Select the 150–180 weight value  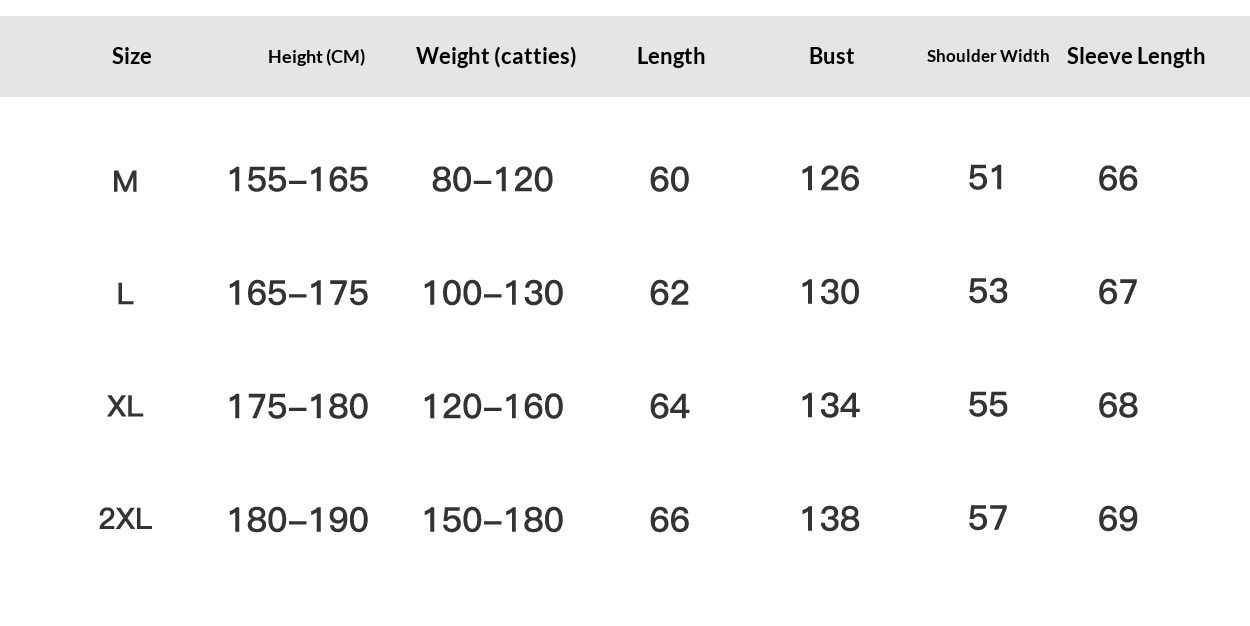(x=492, y=520)
